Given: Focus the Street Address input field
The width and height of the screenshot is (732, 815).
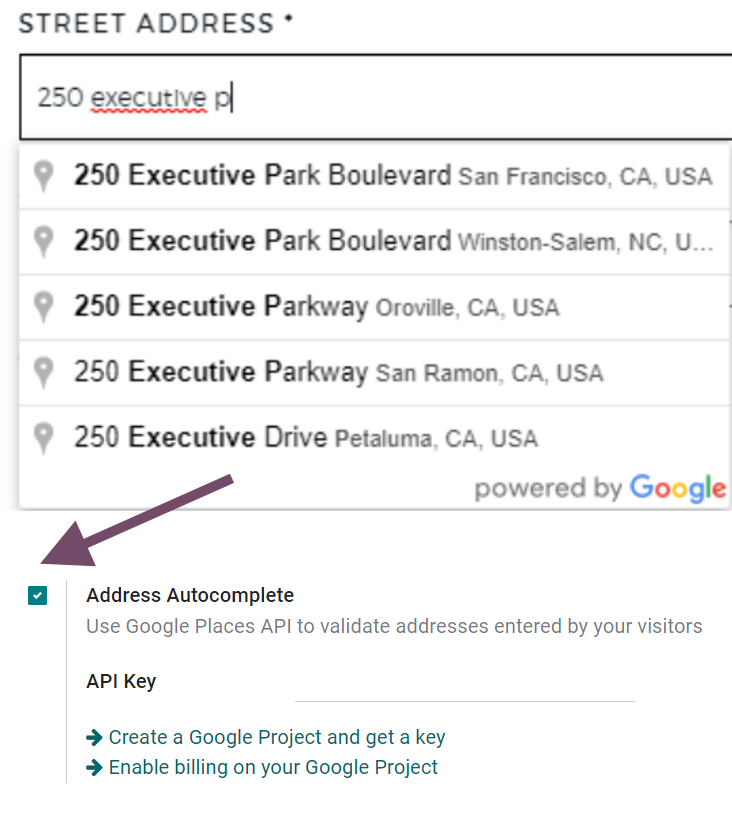Looking at the screenshot, I should (x=480, y=97).
